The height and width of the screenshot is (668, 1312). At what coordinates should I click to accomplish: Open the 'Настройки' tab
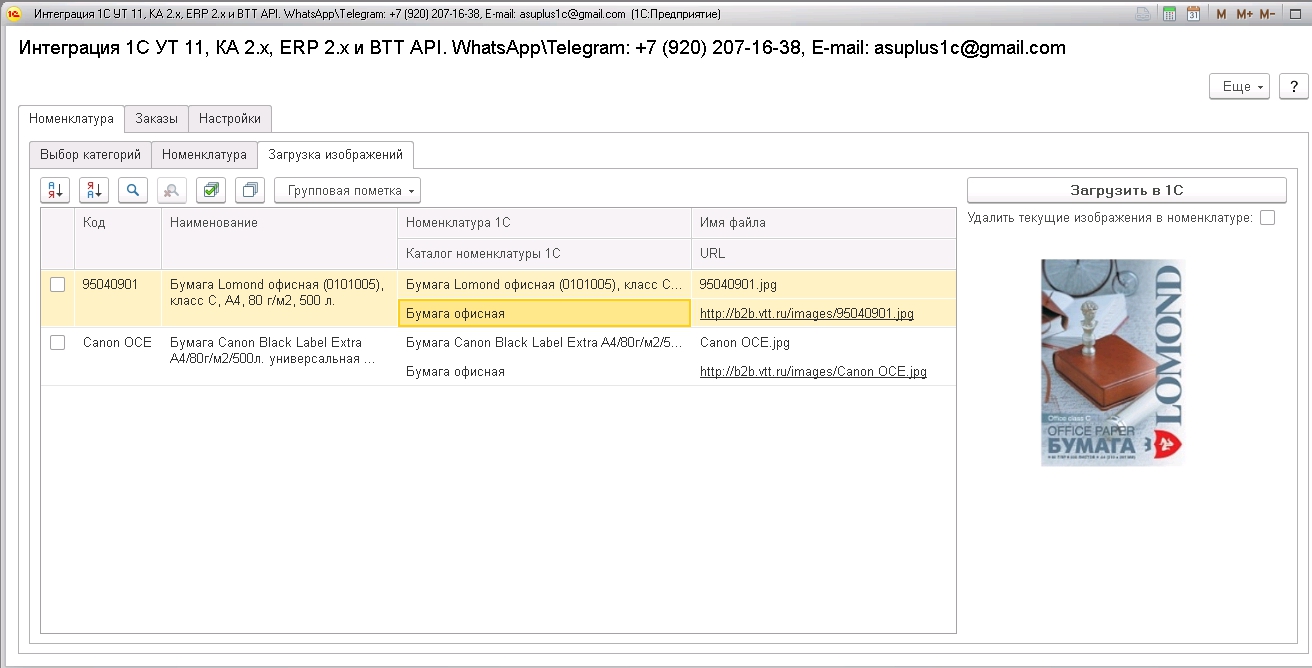[x=230, y=119]
